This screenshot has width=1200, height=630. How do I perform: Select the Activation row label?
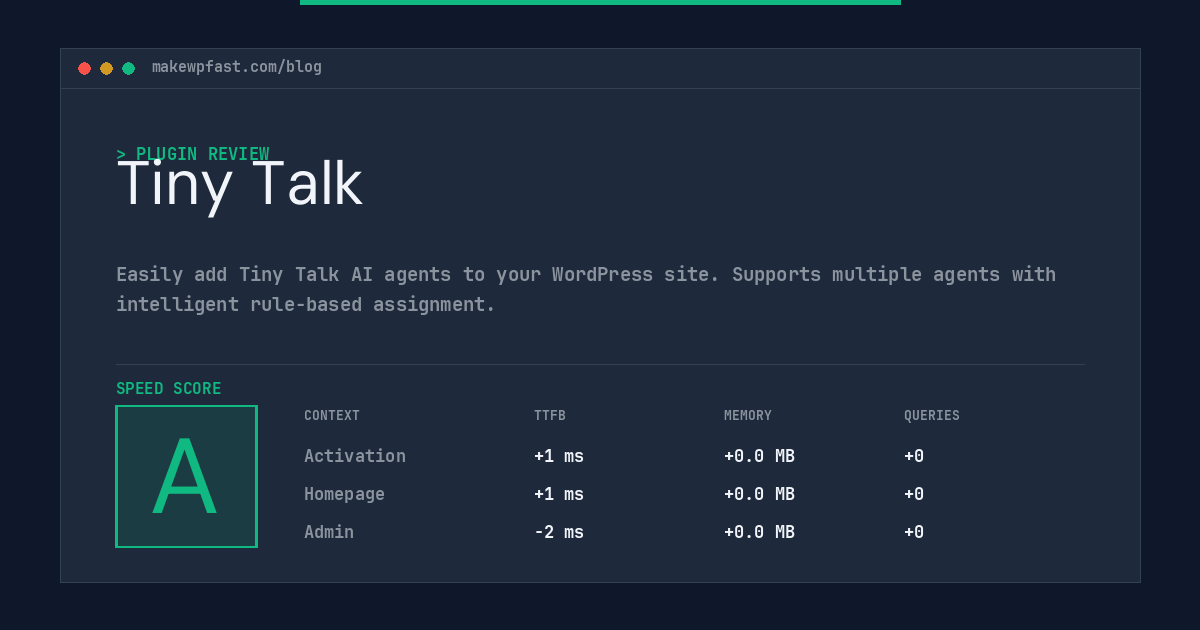click(x=355, y=456)
